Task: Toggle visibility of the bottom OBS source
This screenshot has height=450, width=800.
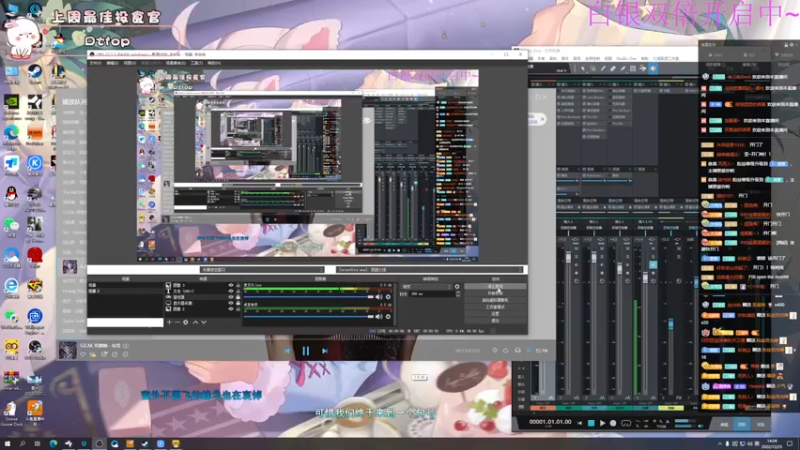Action: point(231,309)
